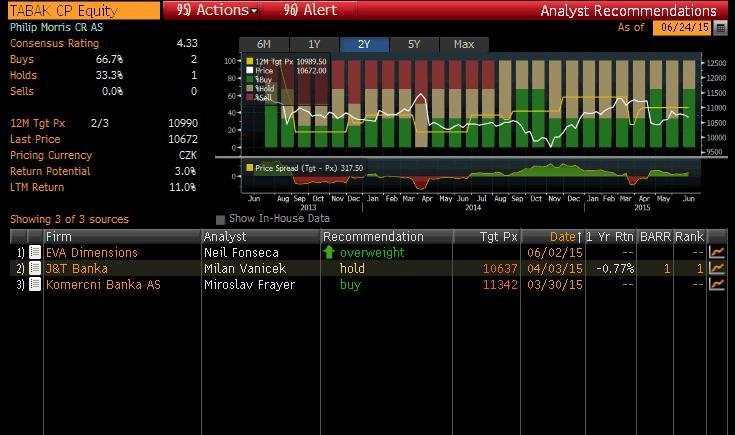The width and height of the screenshot is (735, 435).
Task: Click target price 11342
Action: pyautogui.click(x=500, y=285)
